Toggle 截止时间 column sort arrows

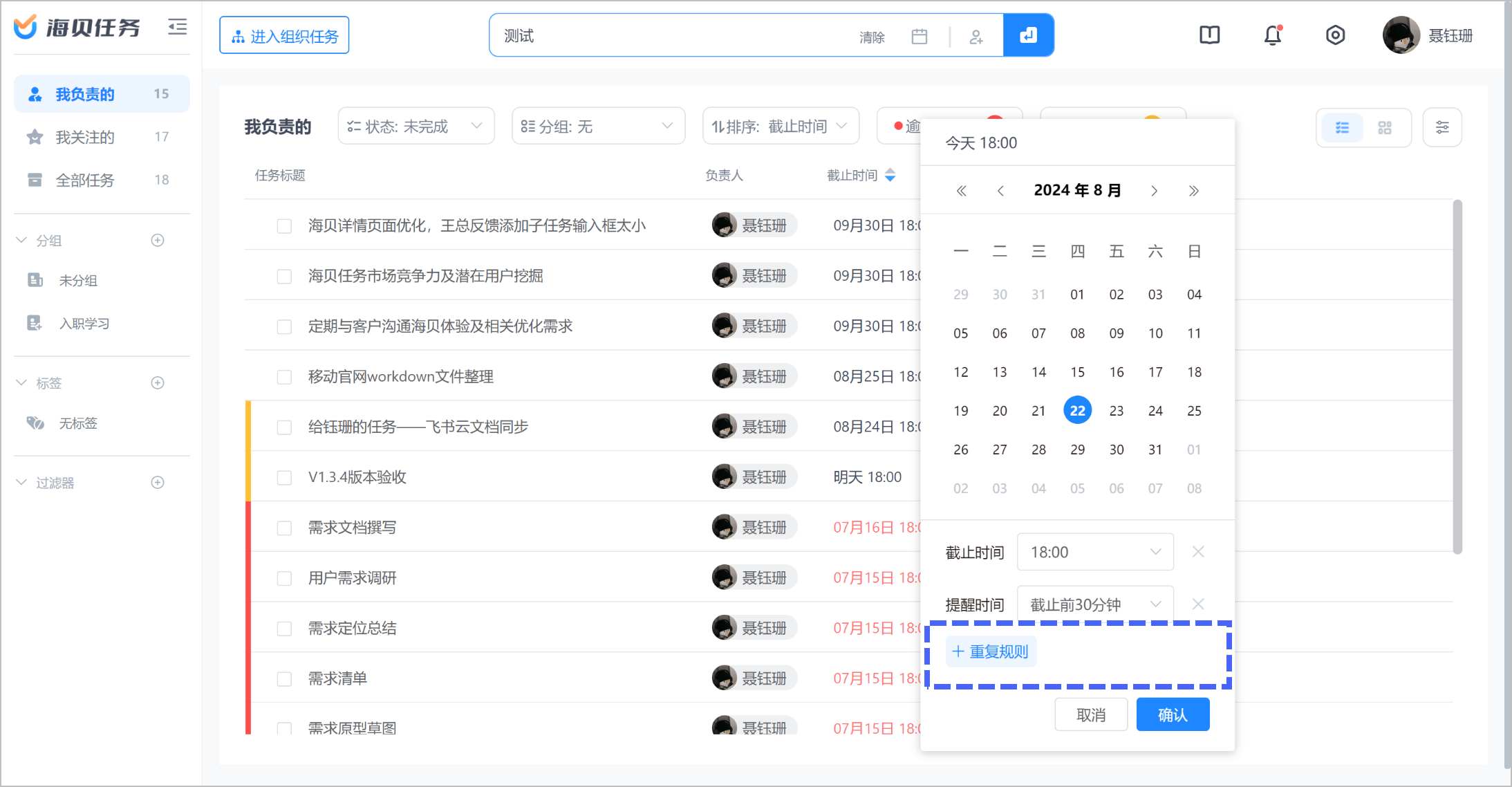pos(890,175)
